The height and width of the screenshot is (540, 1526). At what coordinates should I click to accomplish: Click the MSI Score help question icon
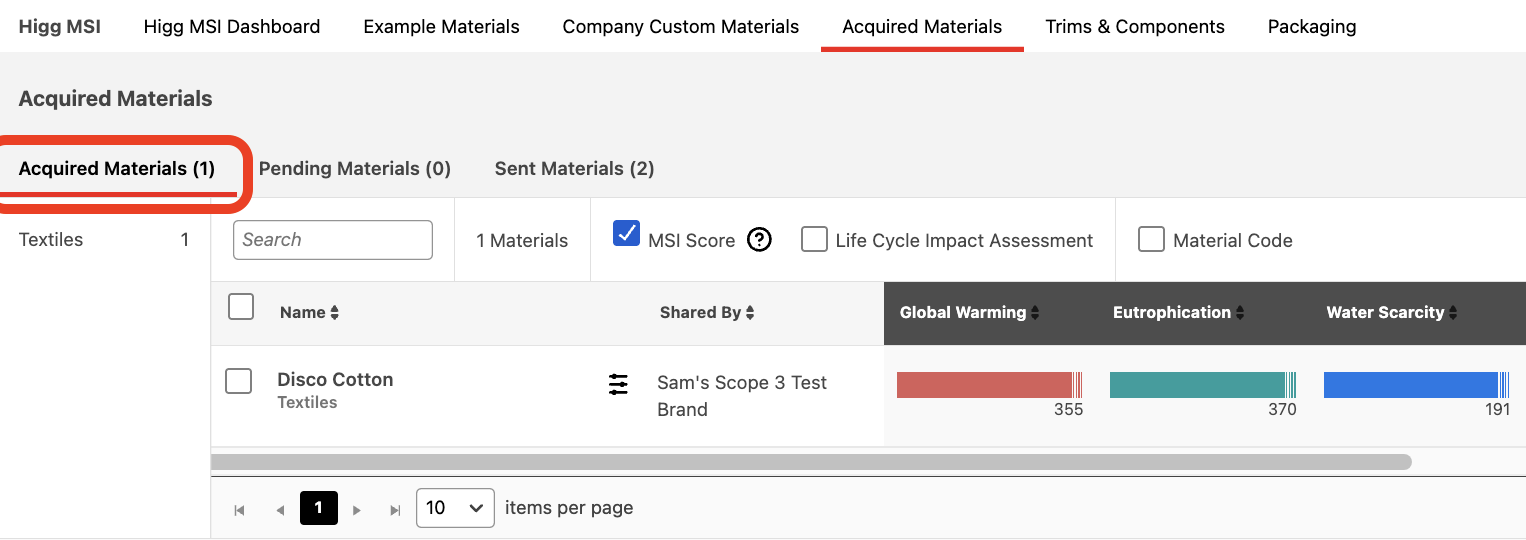pyautogui.click(x=760, y=240)
